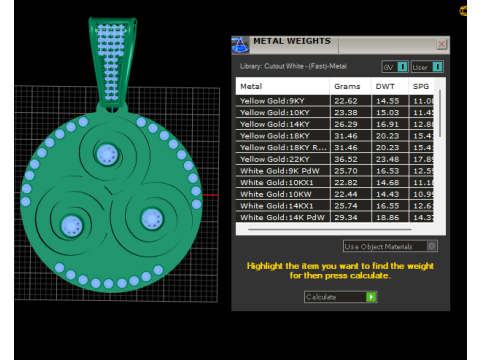Select the Yellow Gold:10KY row
This screenshot has height=360, width=480.
335,113
